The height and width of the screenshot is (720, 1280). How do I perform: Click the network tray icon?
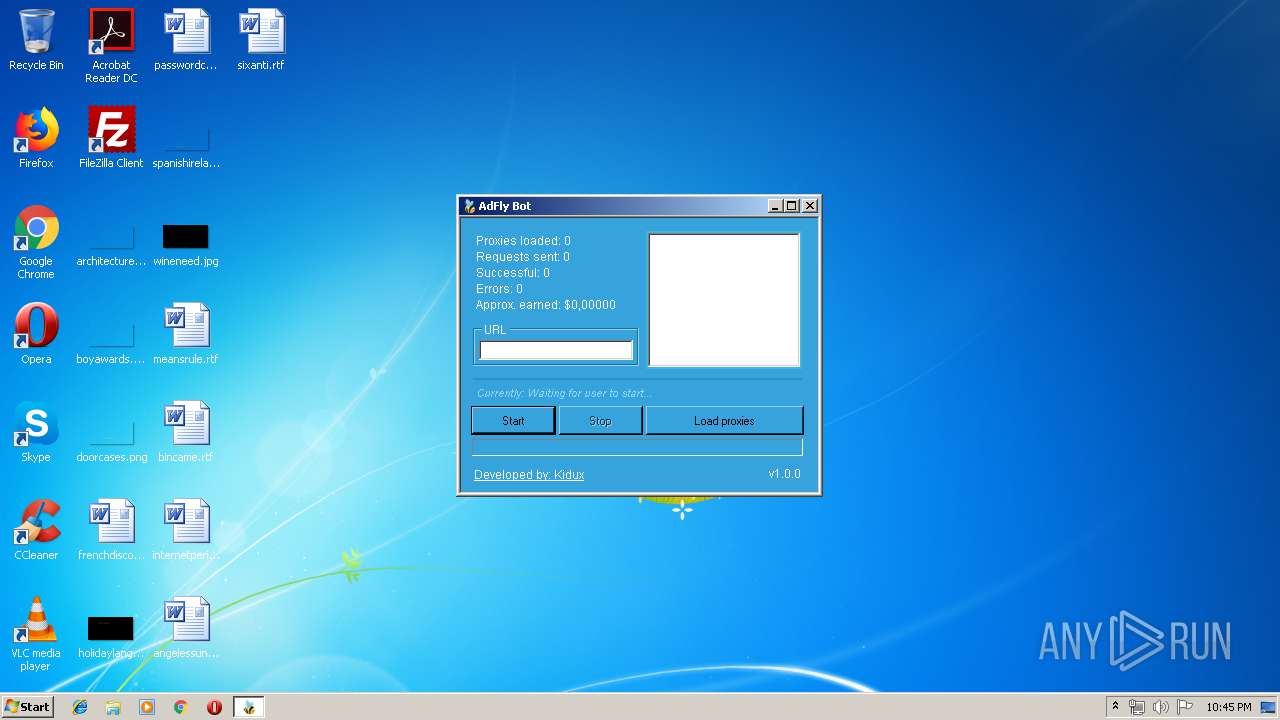click(1137, 707)
